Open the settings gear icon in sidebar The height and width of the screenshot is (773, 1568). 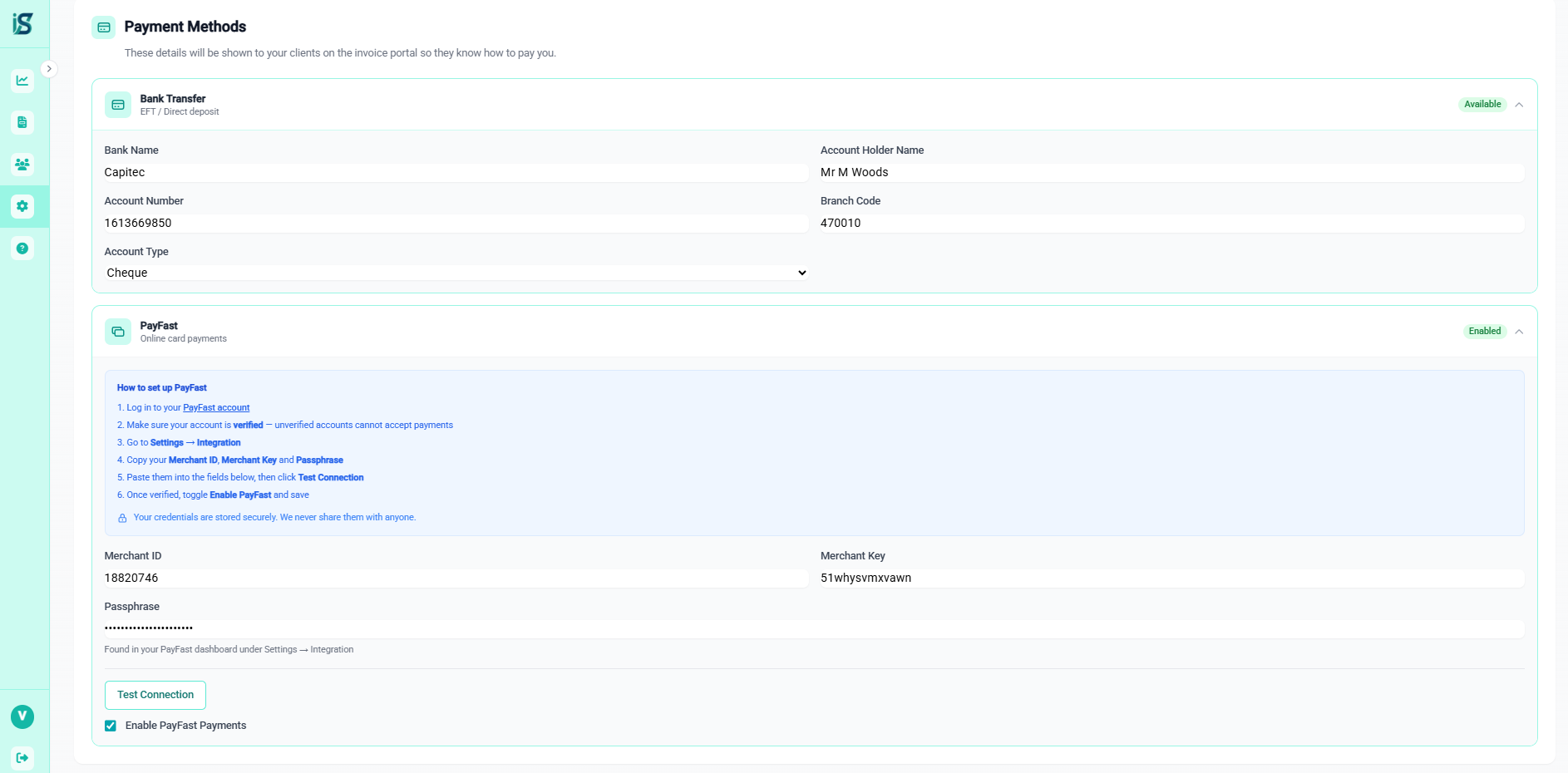[x=22, y=206]
